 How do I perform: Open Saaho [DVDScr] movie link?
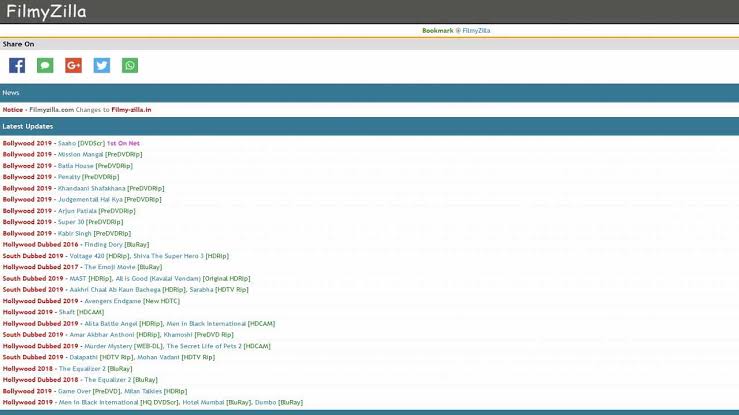[81, 143]
